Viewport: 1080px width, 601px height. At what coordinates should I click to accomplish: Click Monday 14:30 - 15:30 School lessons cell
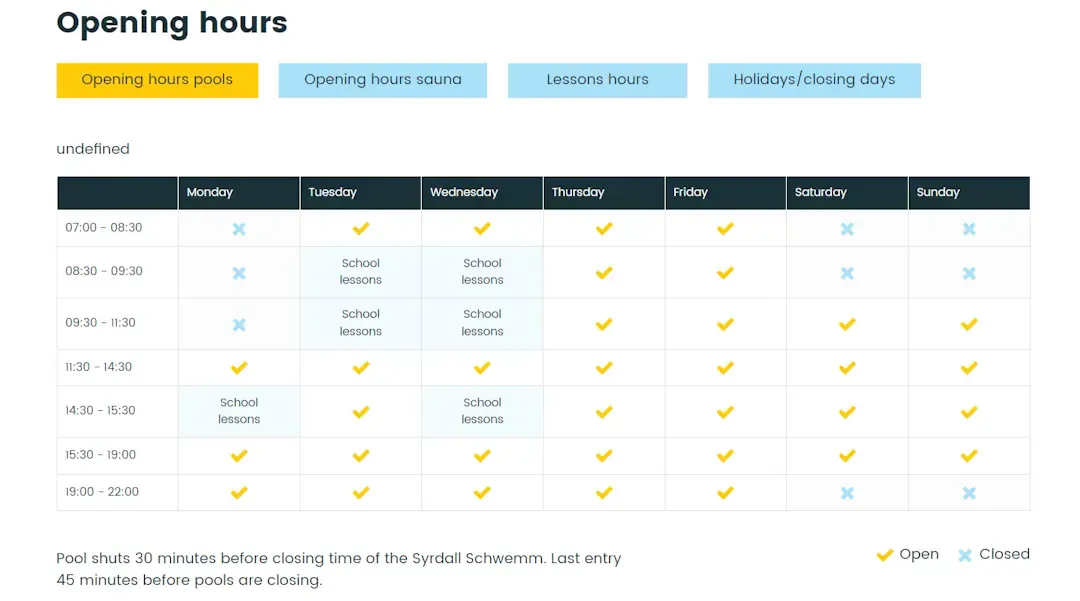(239, 411)
